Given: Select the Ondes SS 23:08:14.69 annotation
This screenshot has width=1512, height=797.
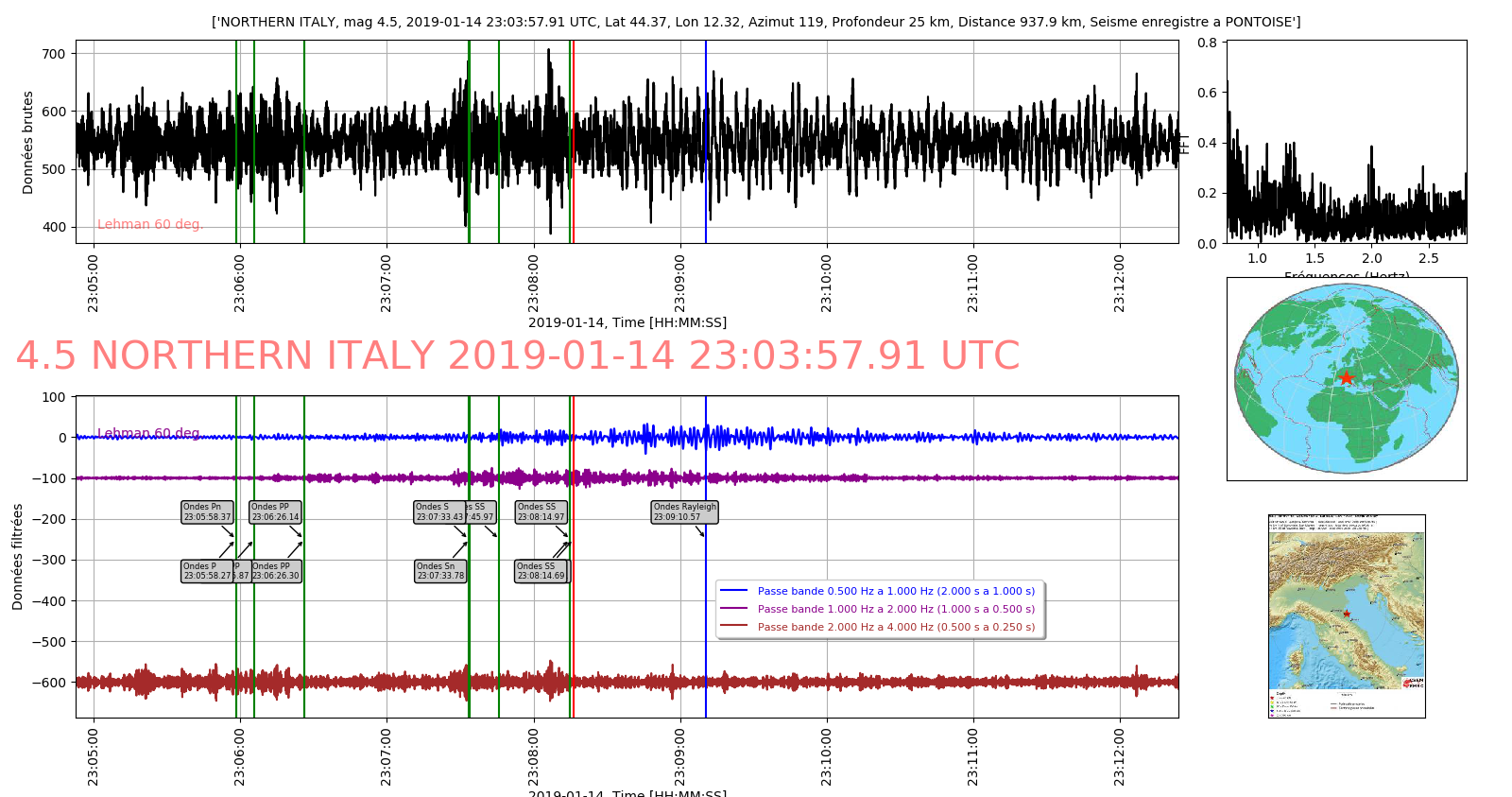Looking at the screenshot, I should point(541,571).
